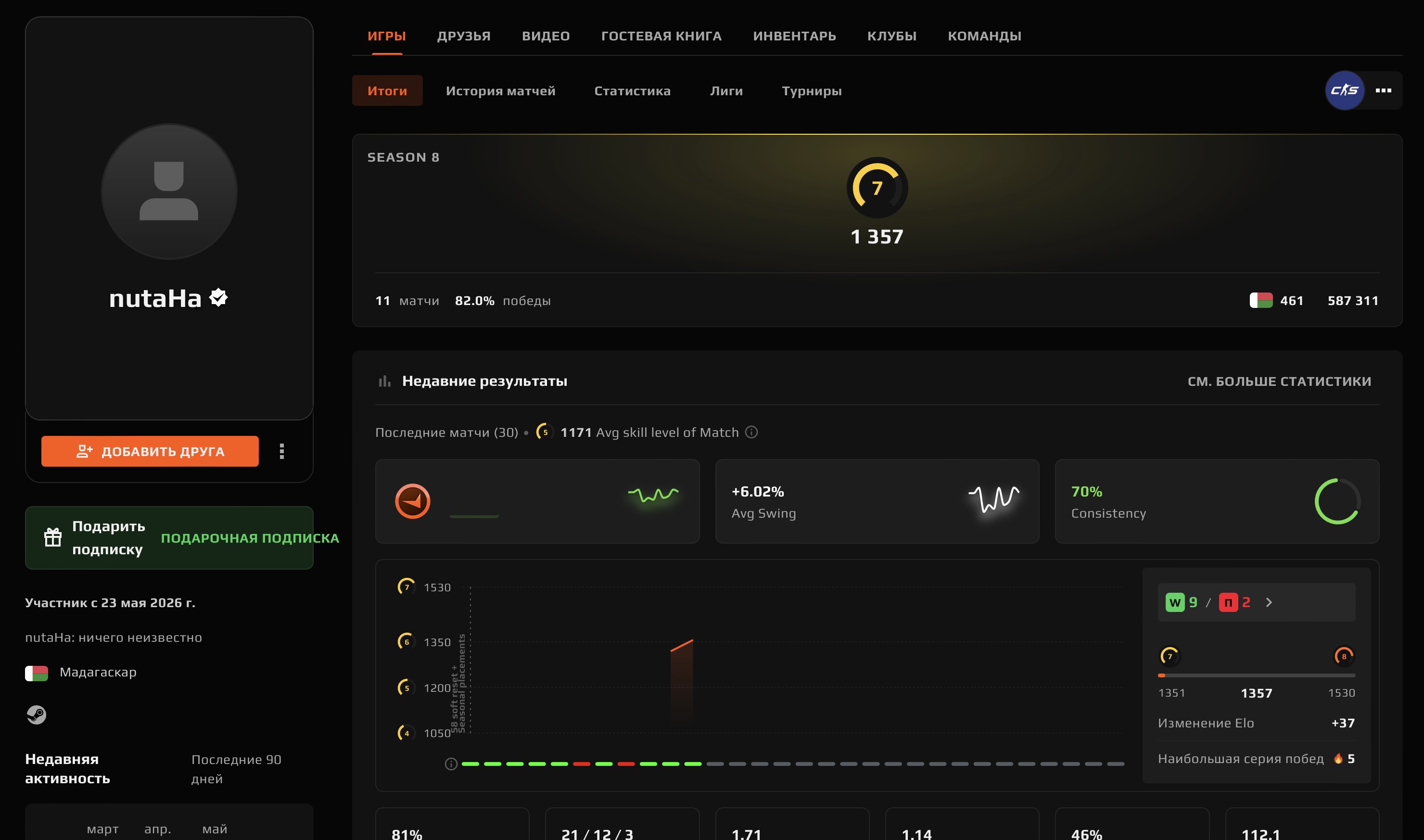Click the level 8 target icon on progress bar
Viewport: 1424px width, 840px height.
tap(1344, 656)
